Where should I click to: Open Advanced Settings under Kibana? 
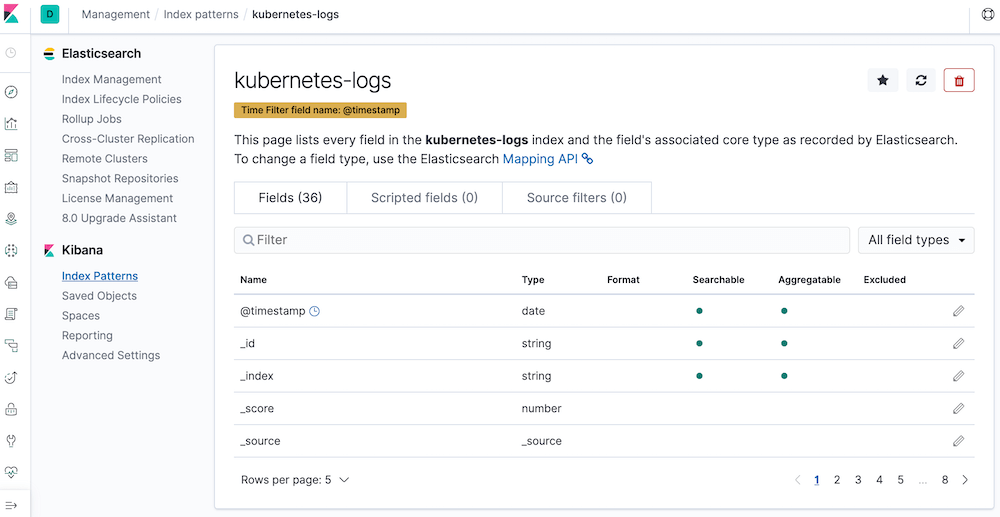(111, 355)
